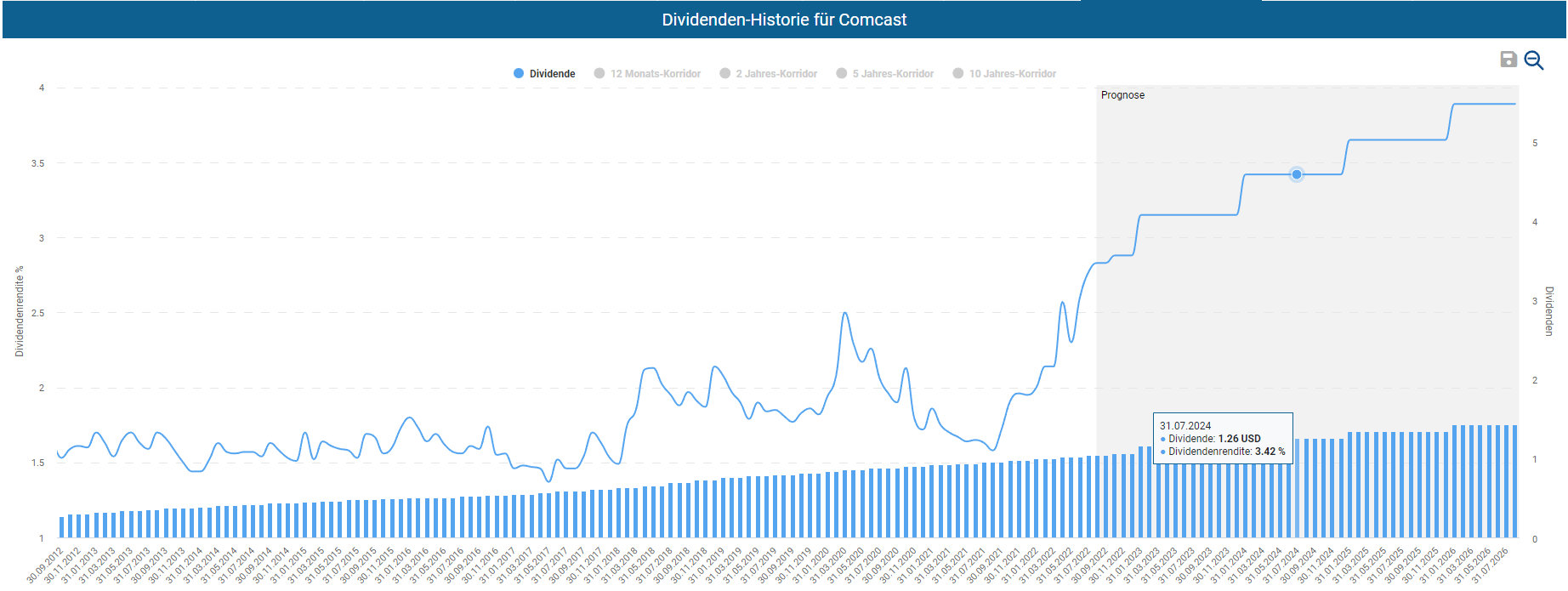
Task: Toggle the Dividende series label in legend
Action: coord(552,74)
